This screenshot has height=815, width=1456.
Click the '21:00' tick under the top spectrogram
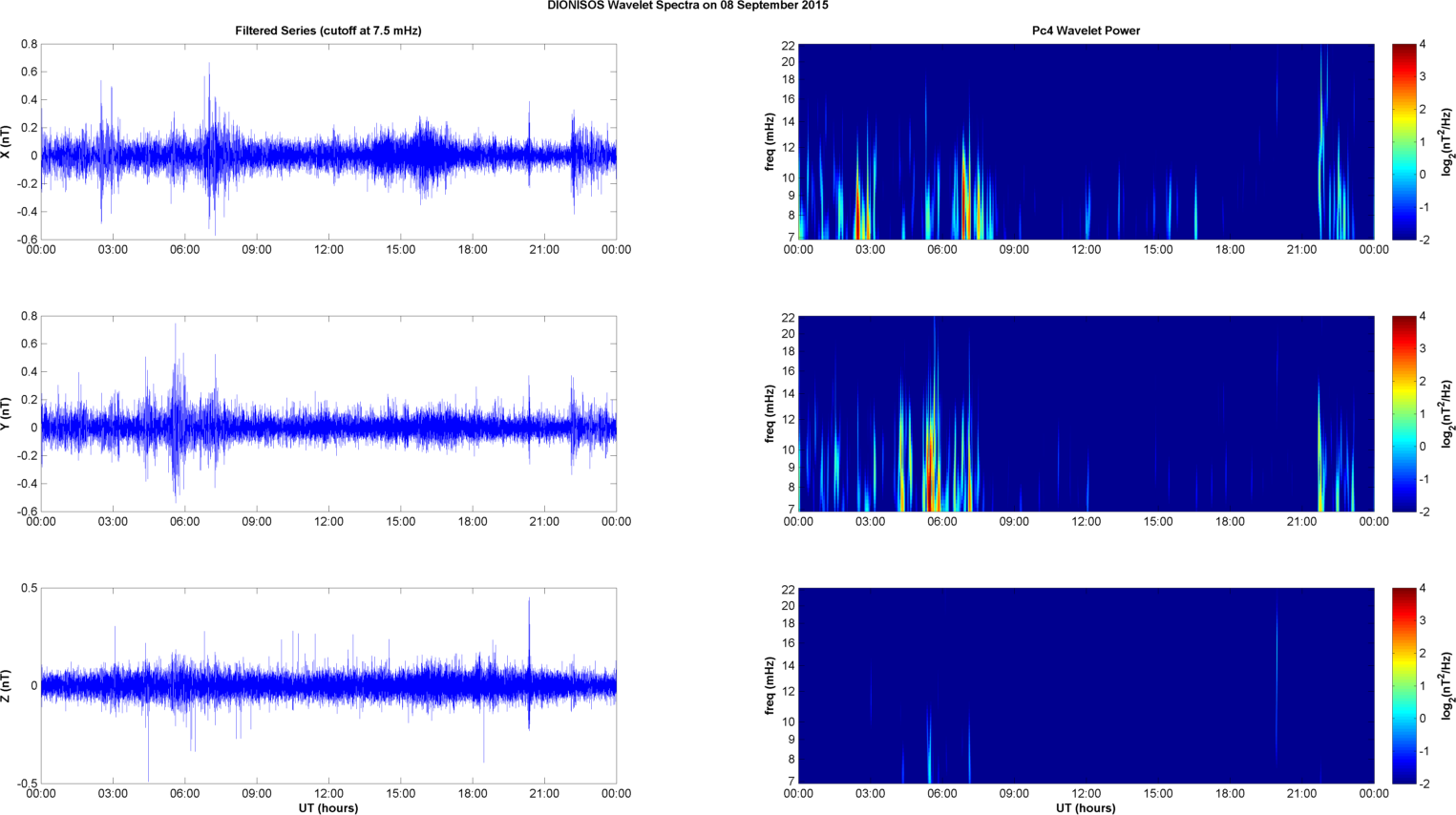[x=1301, y=250]
